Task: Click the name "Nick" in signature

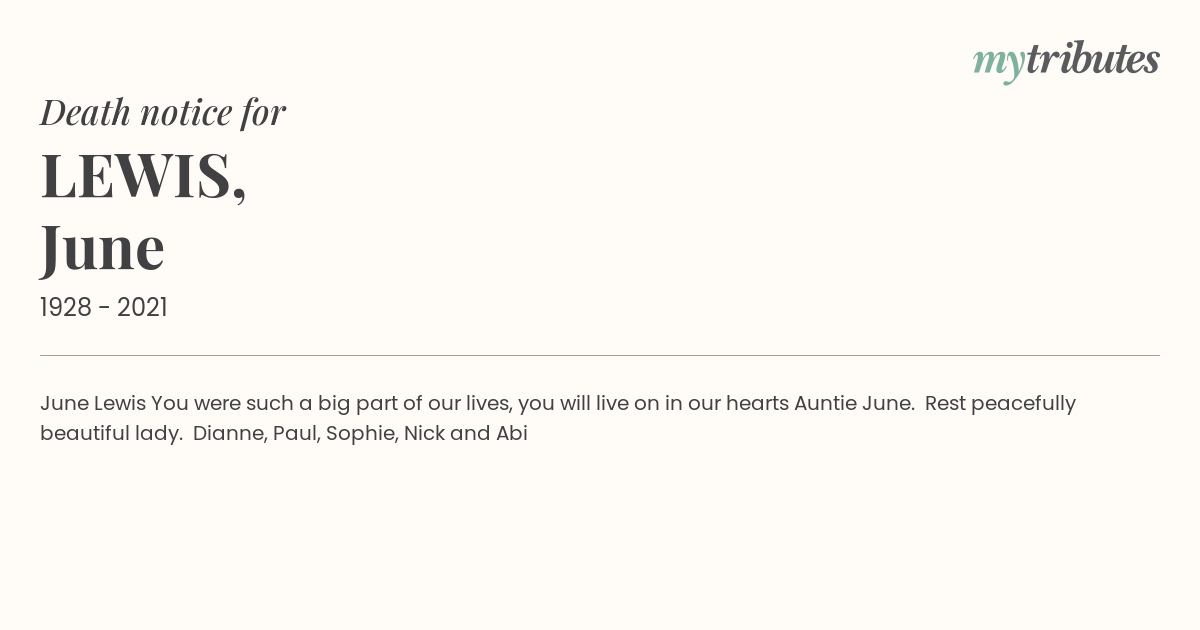Action: 424,434
